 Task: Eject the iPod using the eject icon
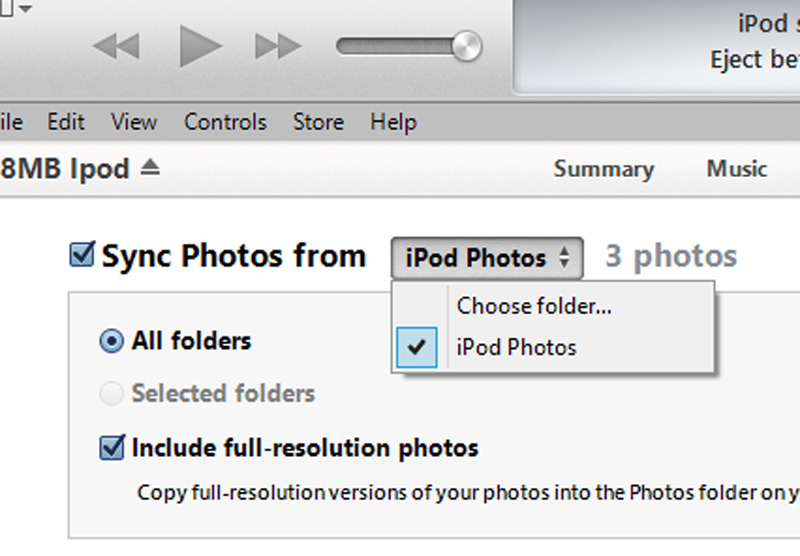coord(150,169)
